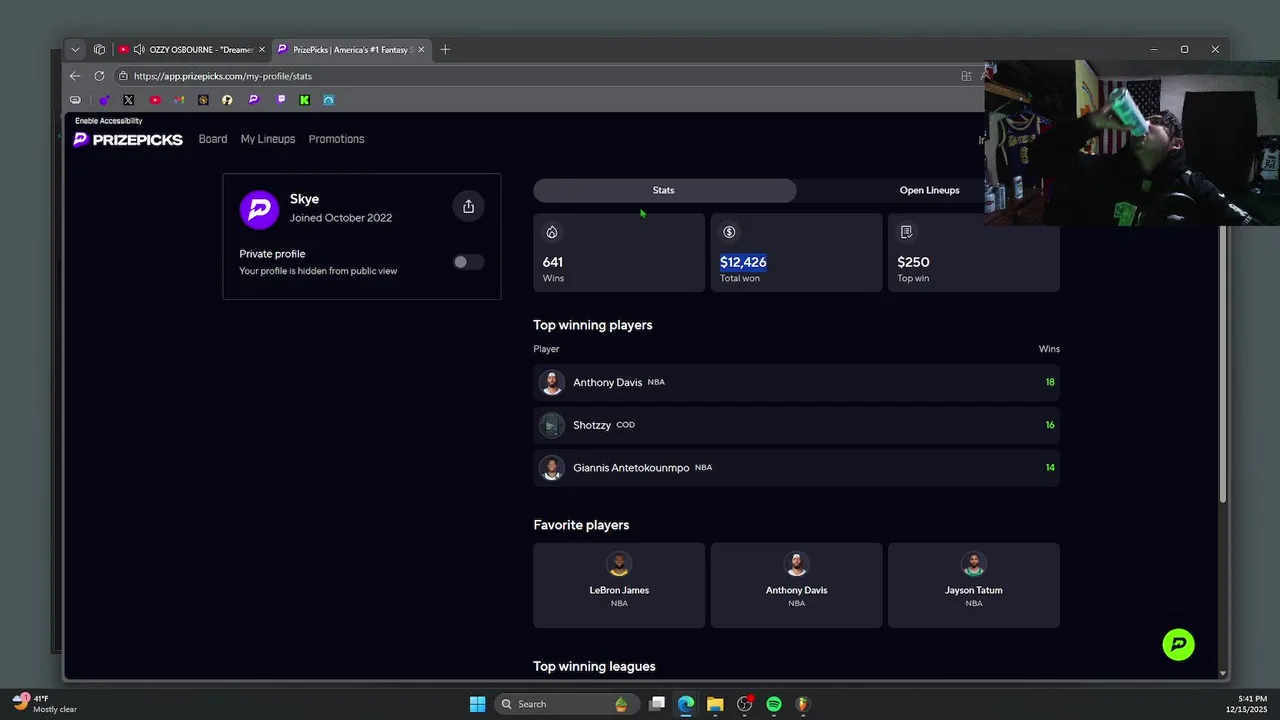Open OBS Studio from taskbar
1280x720 pixels.
(x=744, y=704)
